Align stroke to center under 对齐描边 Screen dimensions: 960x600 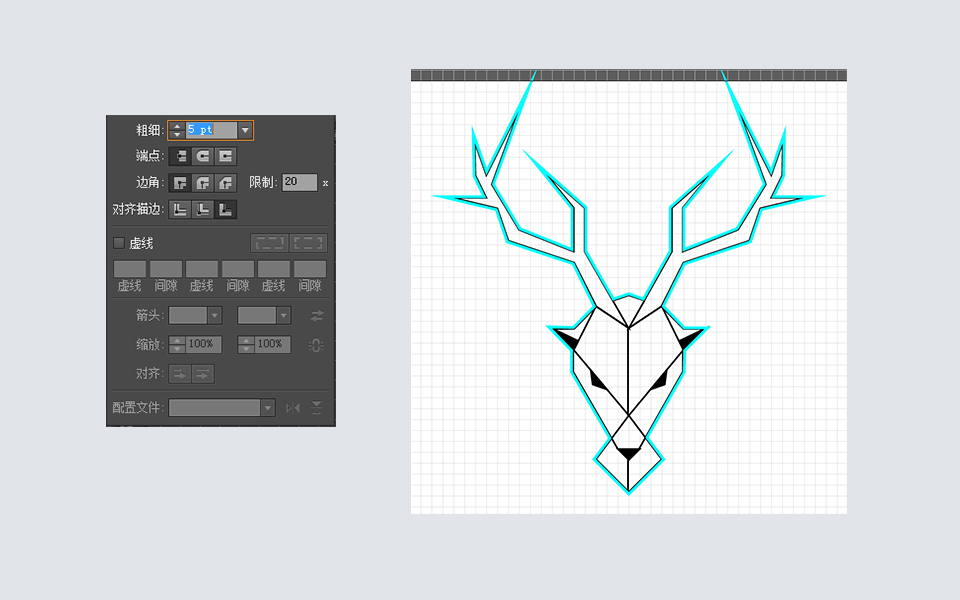(x=180, y=209)
